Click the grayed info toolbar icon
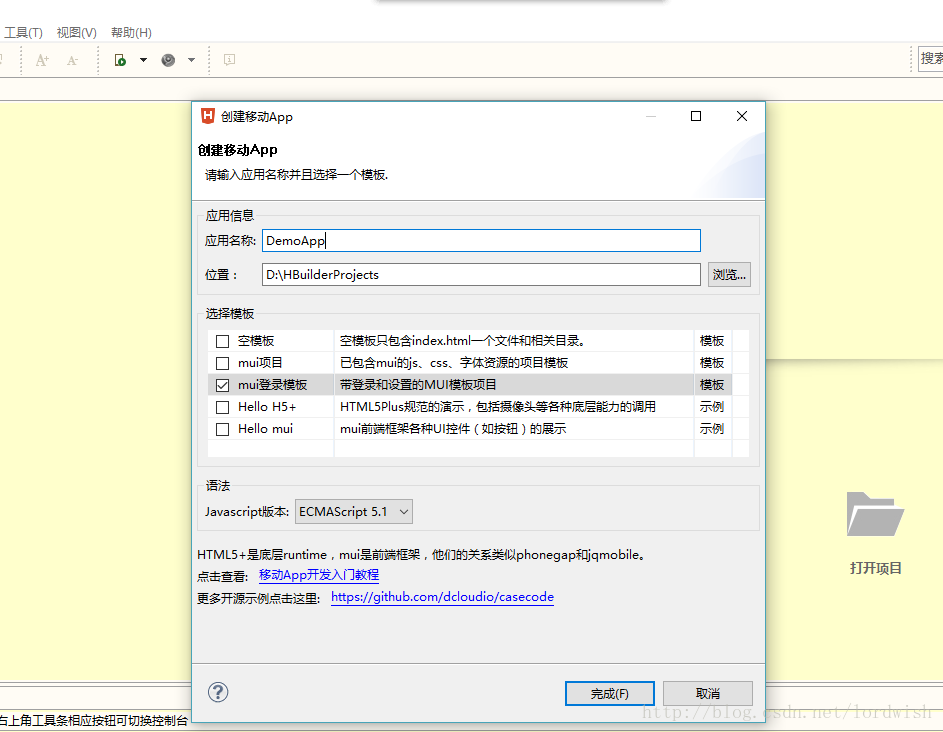 click(229, 60)
